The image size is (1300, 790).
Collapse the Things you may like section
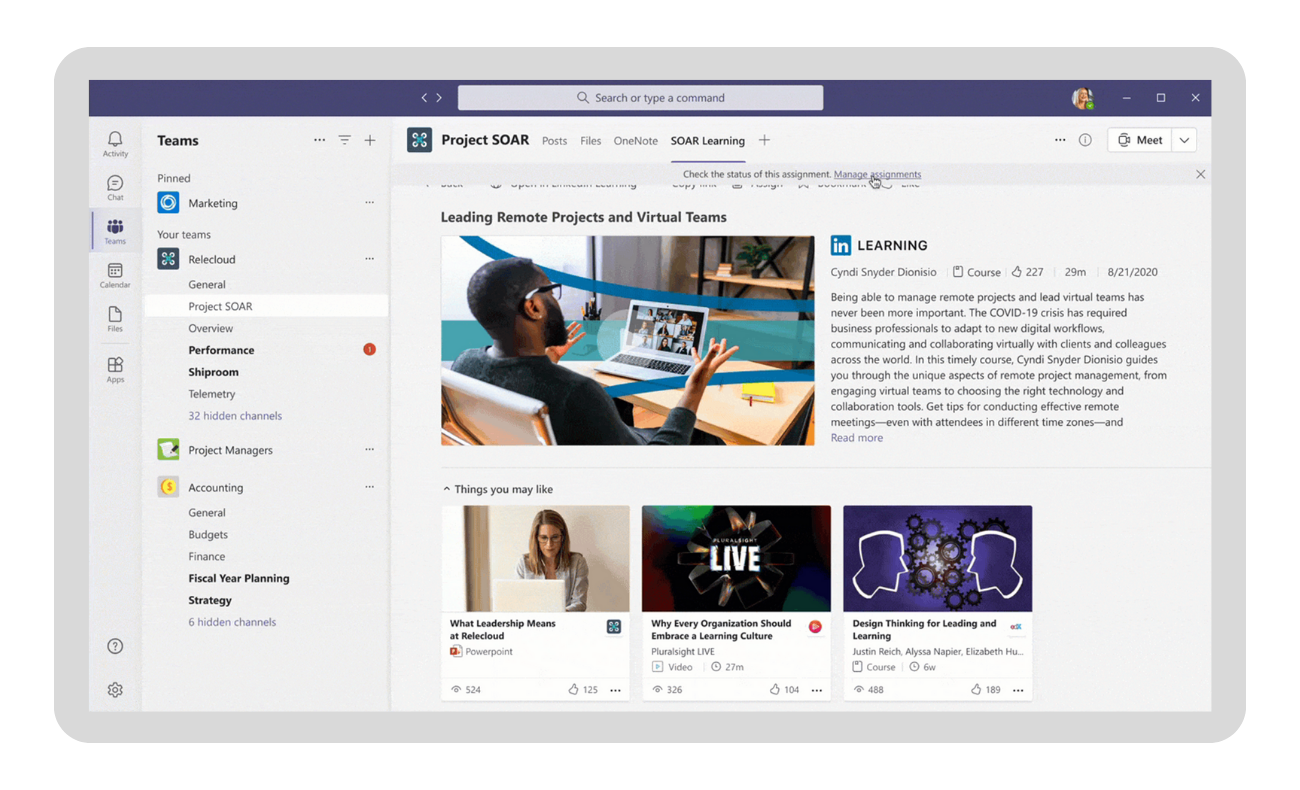pyautogui.click(x=447, y=489)
